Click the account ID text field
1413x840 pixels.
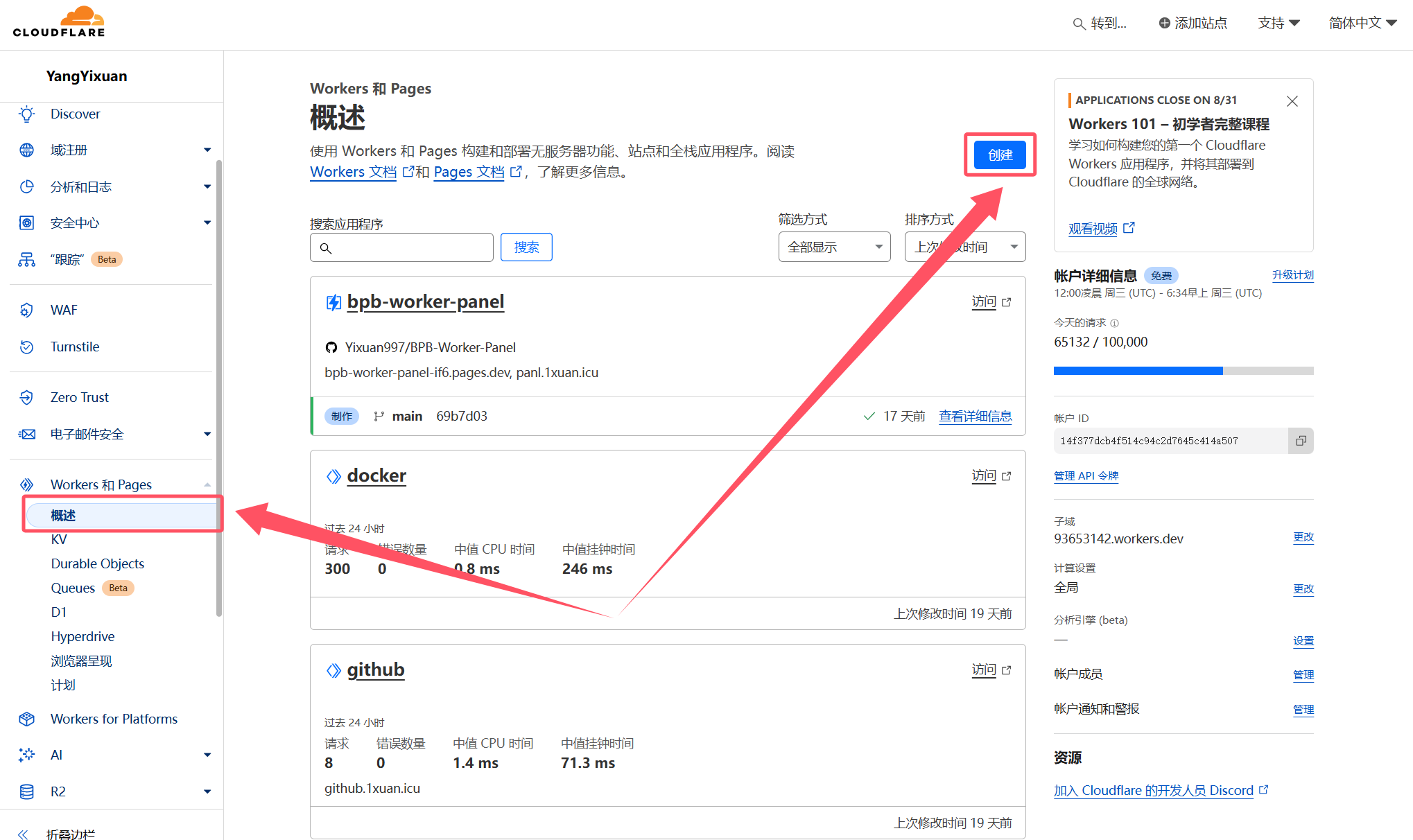(1171, 441)
